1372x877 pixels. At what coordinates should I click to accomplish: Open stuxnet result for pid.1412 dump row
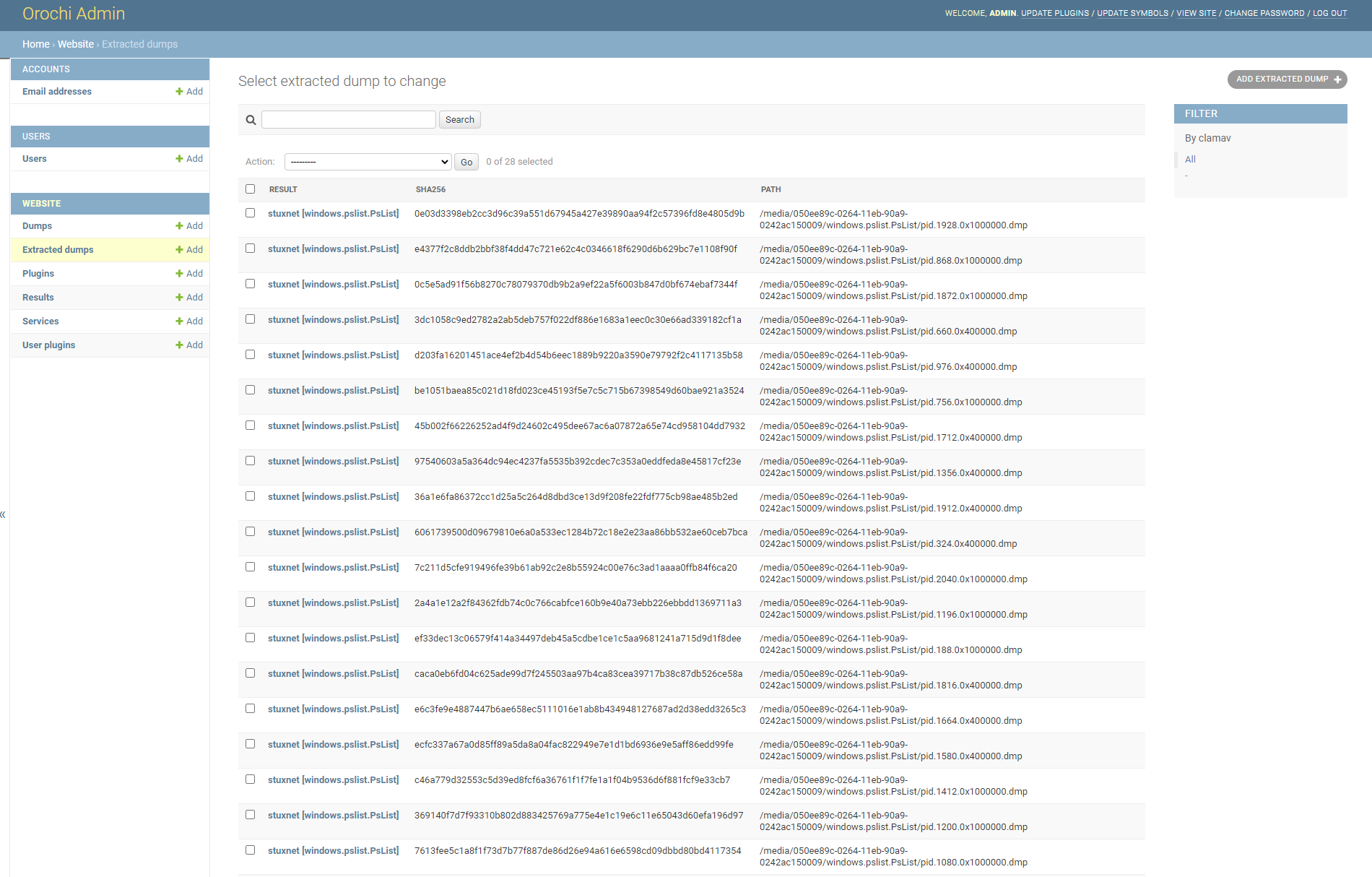pyautogui.click(x=334, y=780)
